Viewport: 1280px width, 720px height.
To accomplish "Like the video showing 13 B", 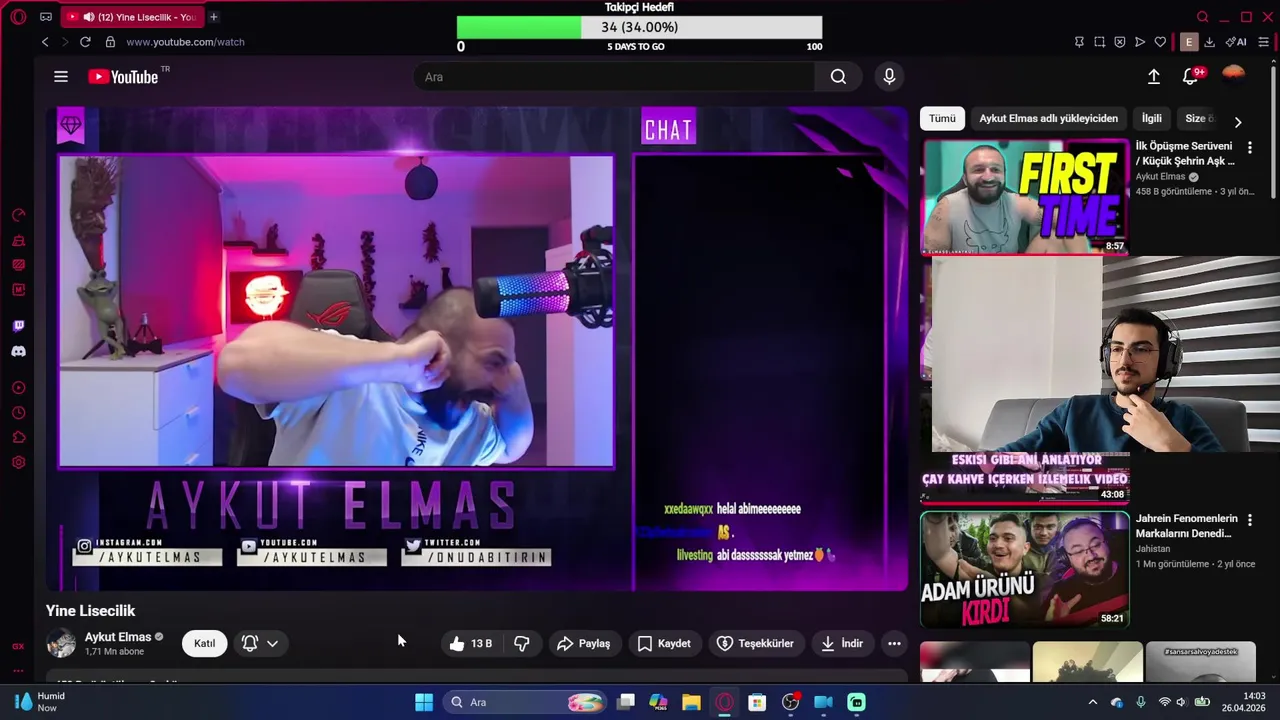I will [x=471, y=644].
